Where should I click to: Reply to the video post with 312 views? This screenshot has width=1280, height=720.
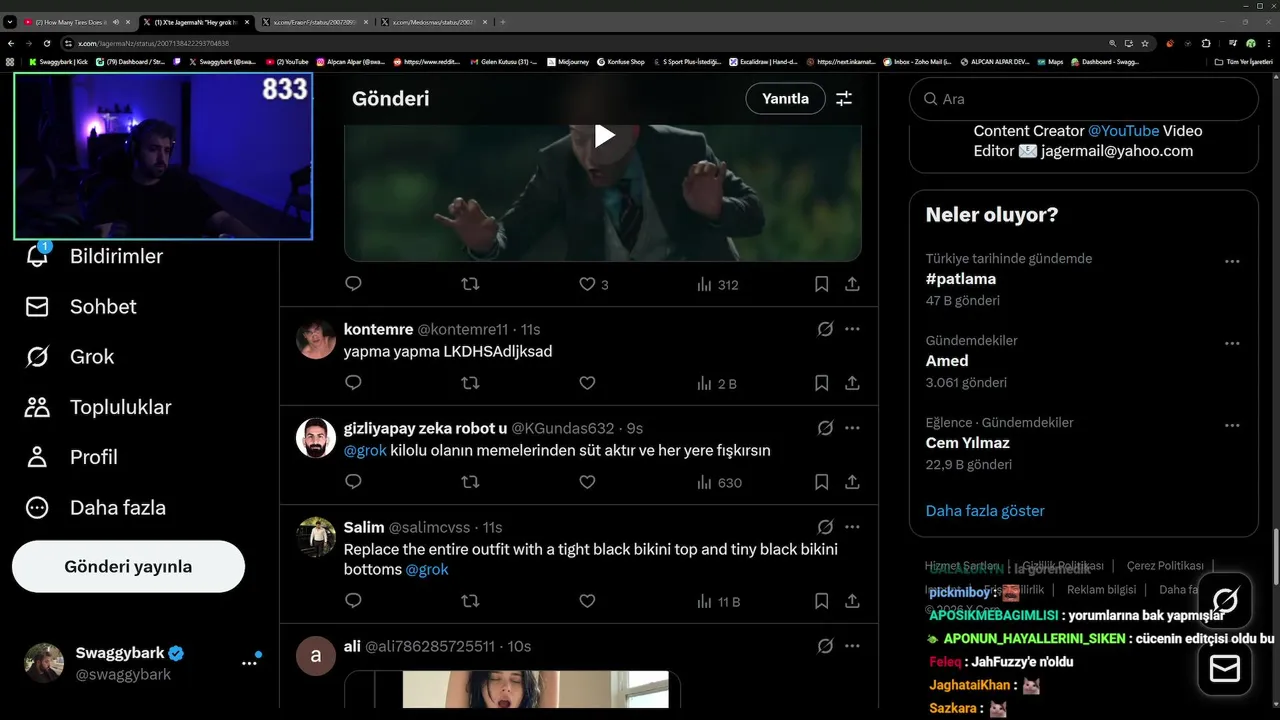coord(353,284)
